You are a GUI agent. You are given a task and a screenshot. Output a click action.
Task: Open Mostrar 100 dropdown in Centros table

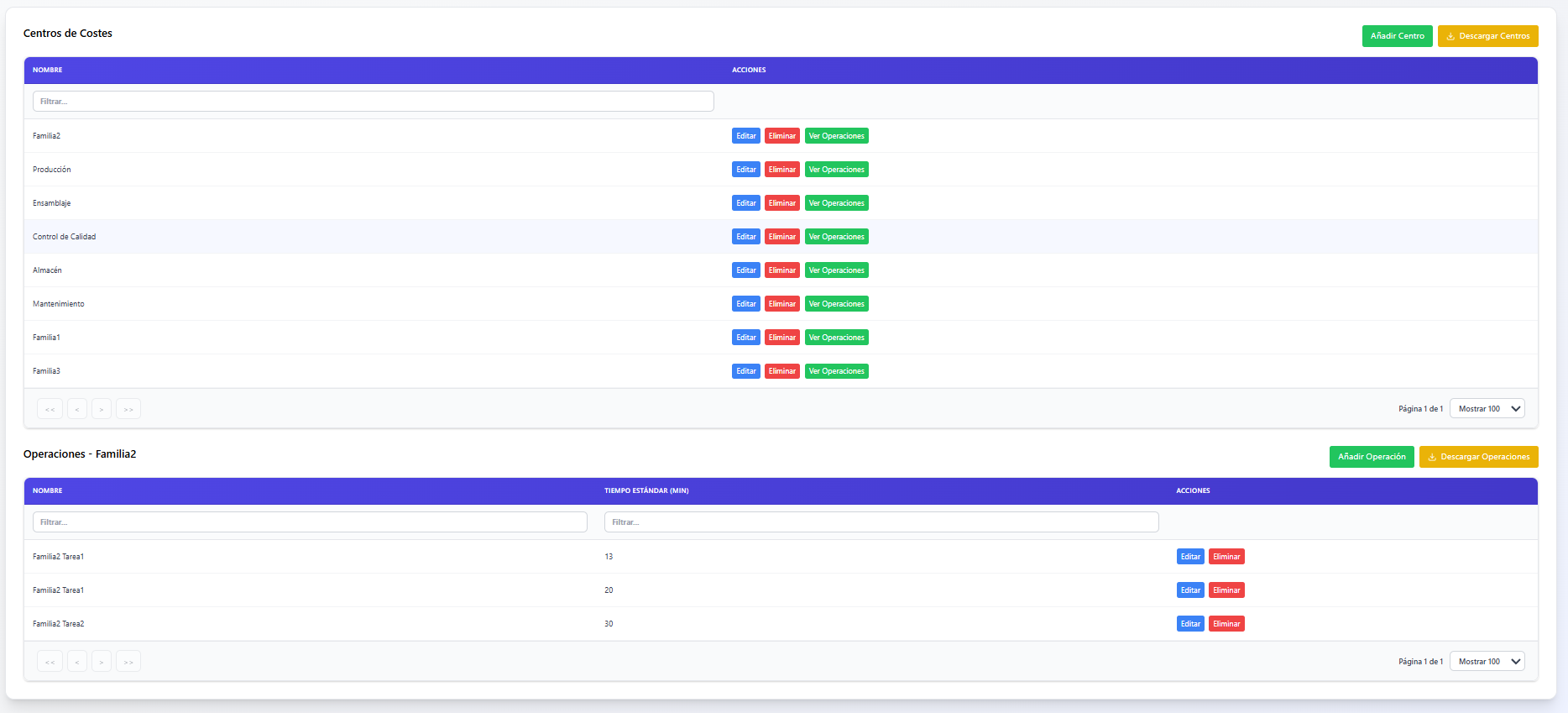(1487, 409)
